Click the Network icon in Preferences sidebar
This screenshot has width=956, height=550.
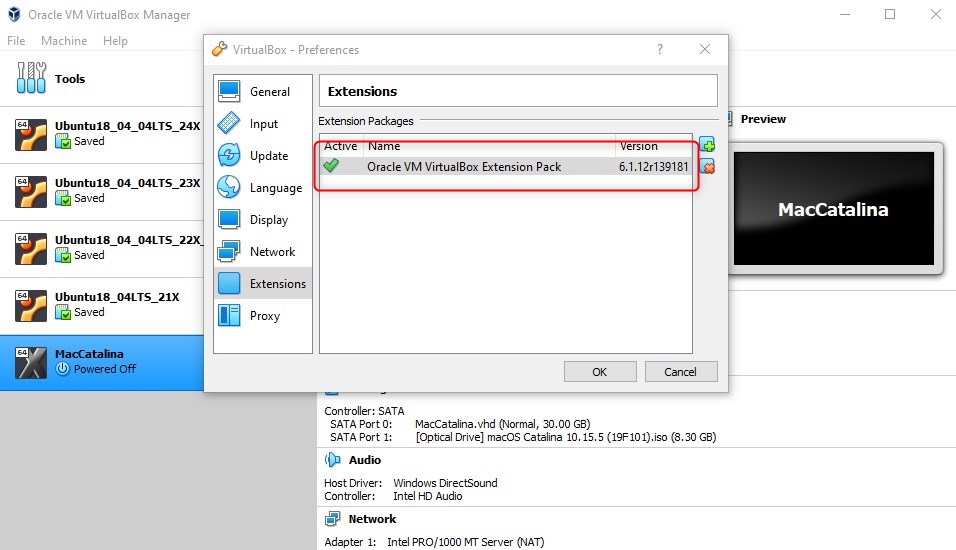click(229, 251)
